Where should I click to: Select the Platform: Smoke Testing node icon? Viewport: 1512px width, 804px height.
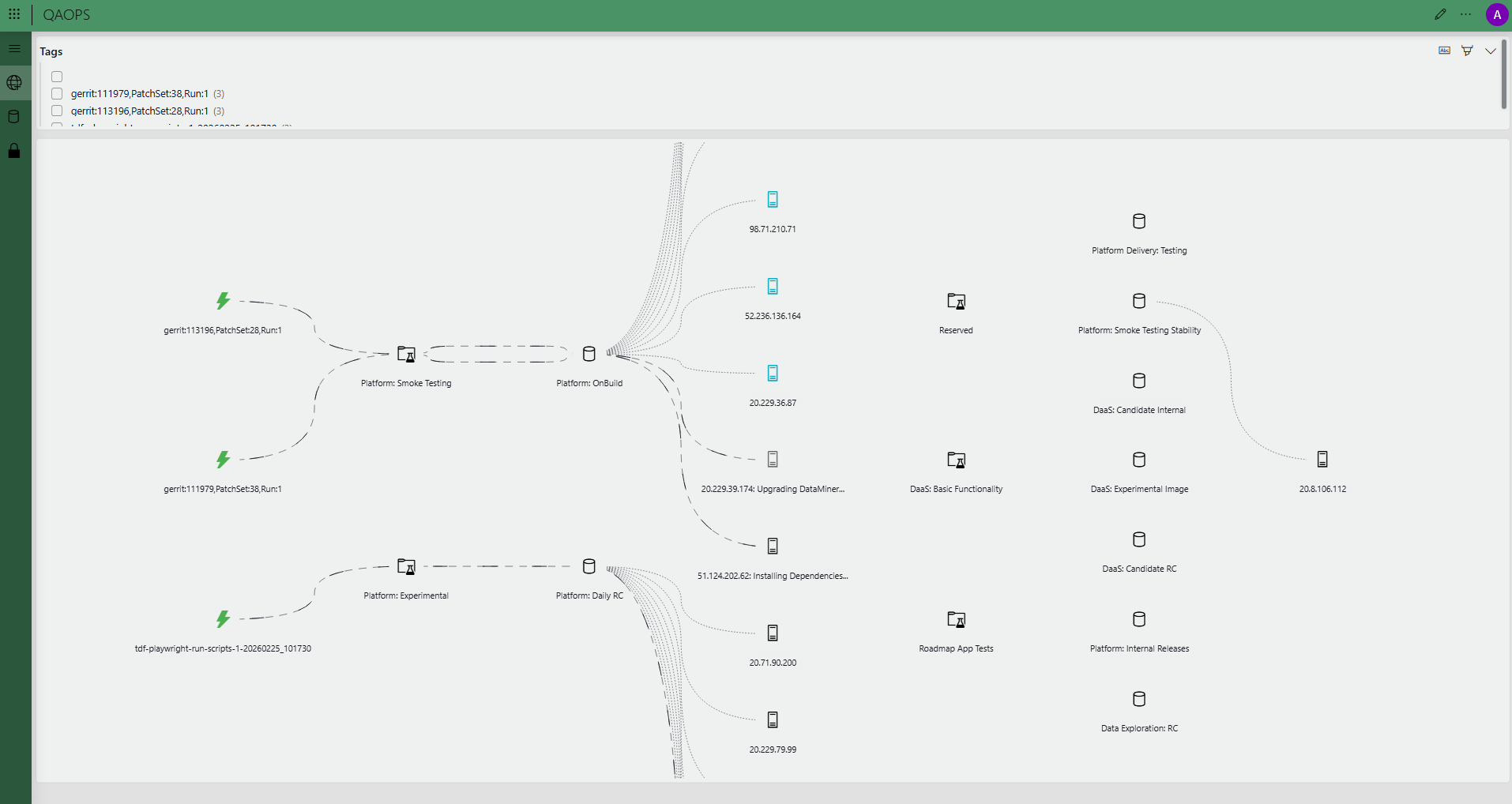point(406,354)
